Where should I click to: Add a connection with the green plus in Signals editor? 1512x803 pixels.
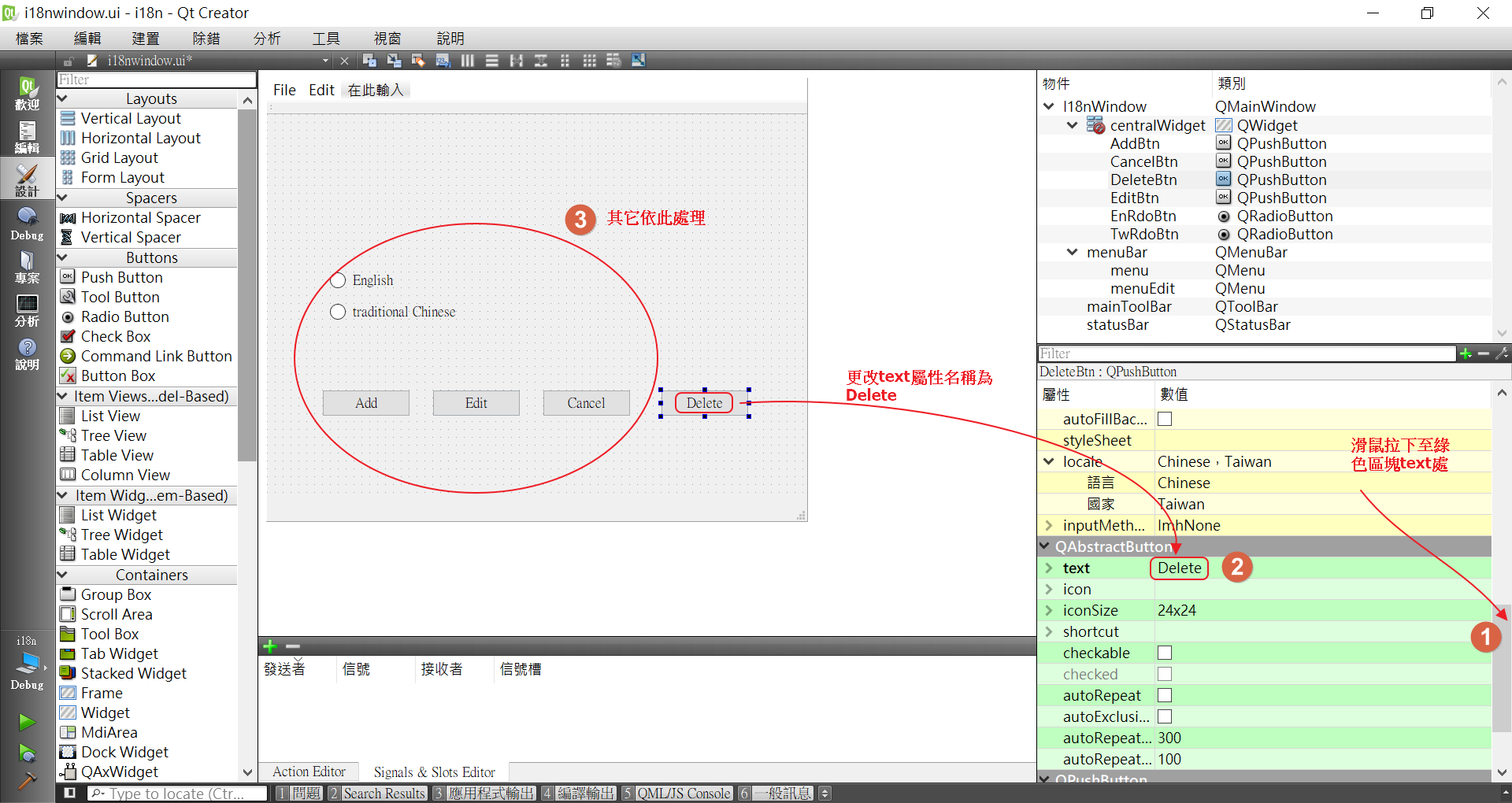click(270, 646)
